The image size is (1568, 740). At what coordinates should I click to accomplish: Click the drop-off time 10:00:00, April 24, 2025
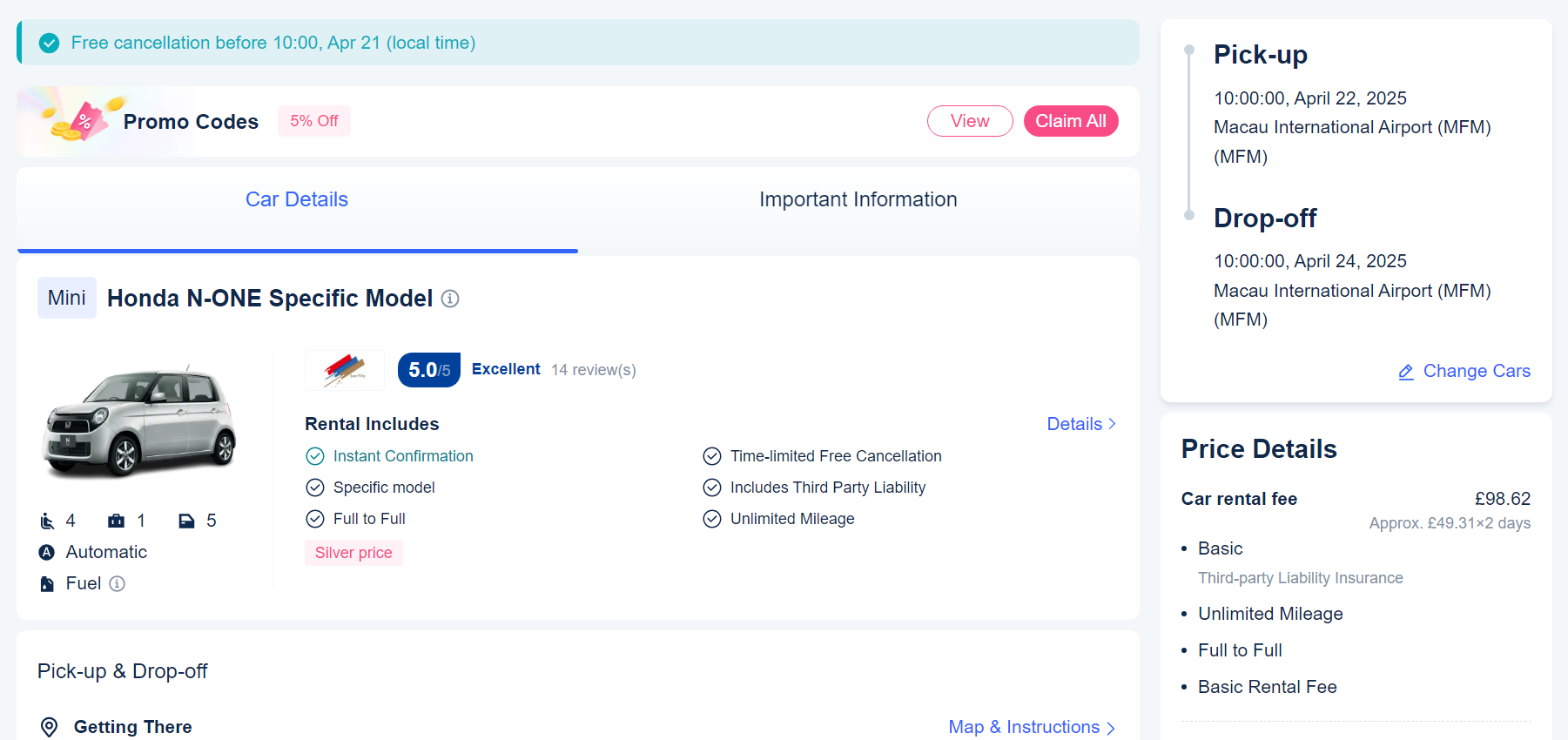(x=1310, y=261)
